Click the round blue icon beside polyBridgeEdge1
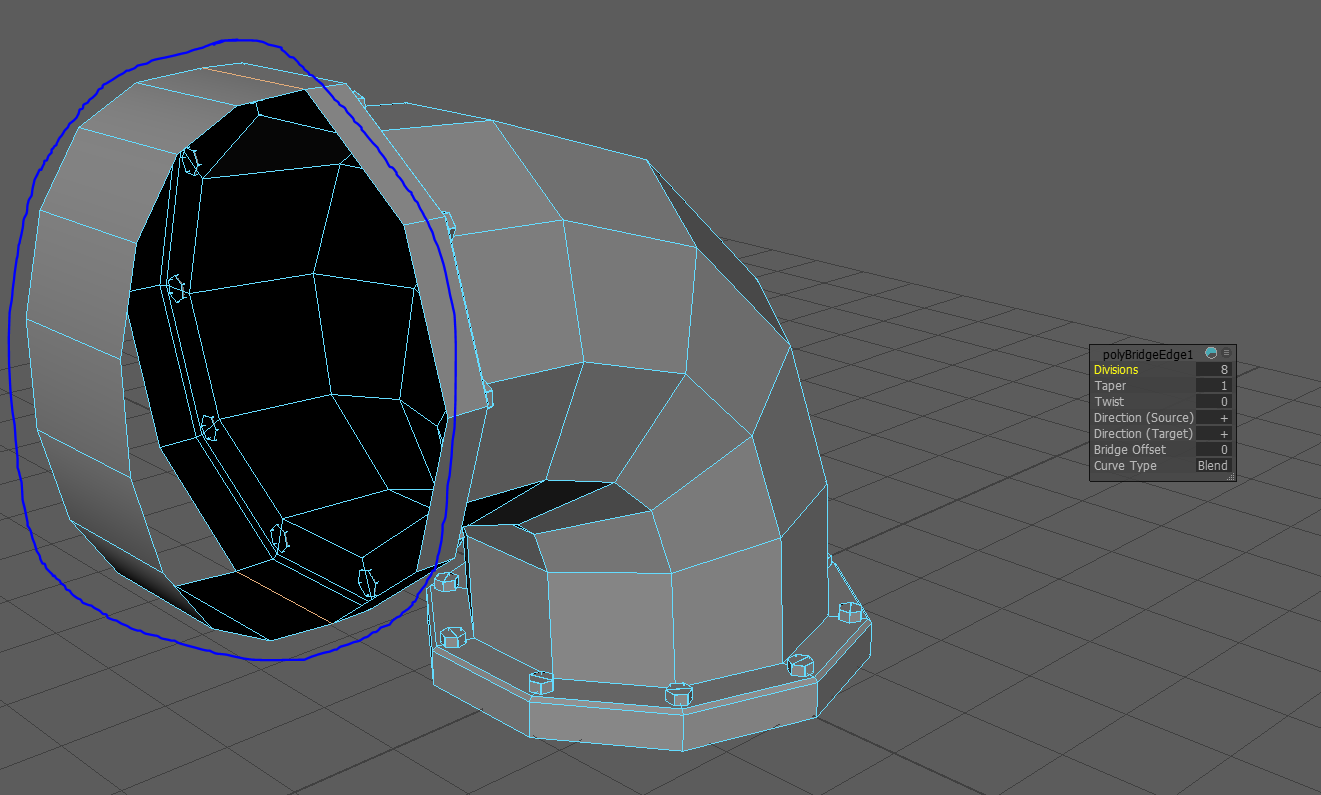Screen dimensions: 1321x795 tap(1212, 353)
